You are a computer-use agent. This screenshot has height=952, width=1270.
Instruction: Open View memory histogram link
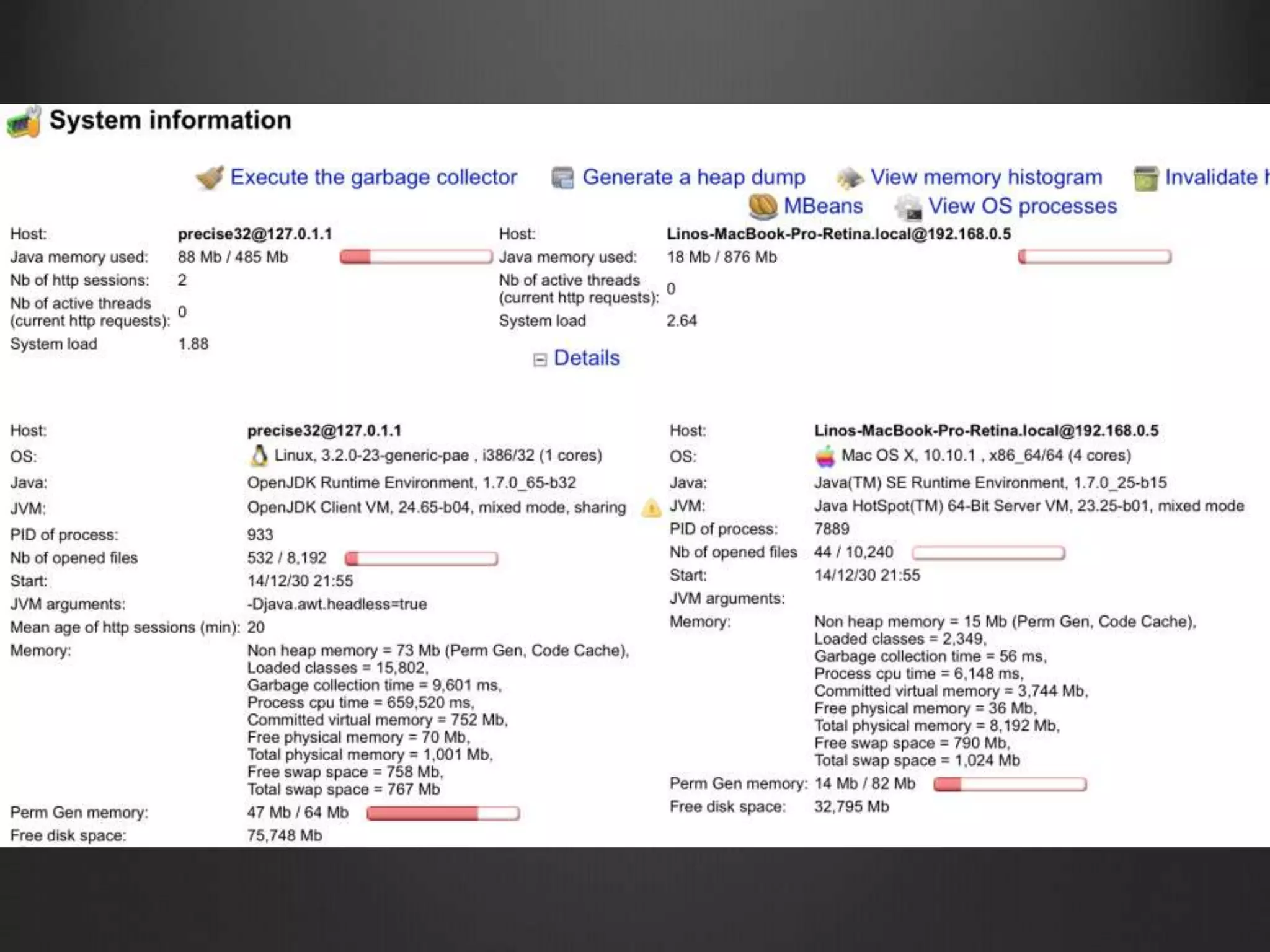(x=986, y=177)
